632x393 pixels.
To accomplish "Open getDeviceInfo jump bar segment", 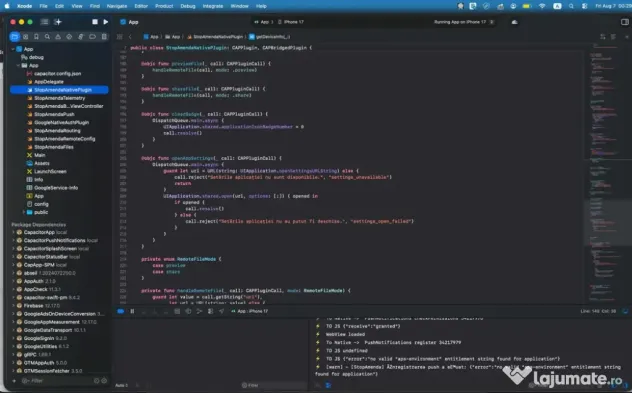I will coord(269,37).
